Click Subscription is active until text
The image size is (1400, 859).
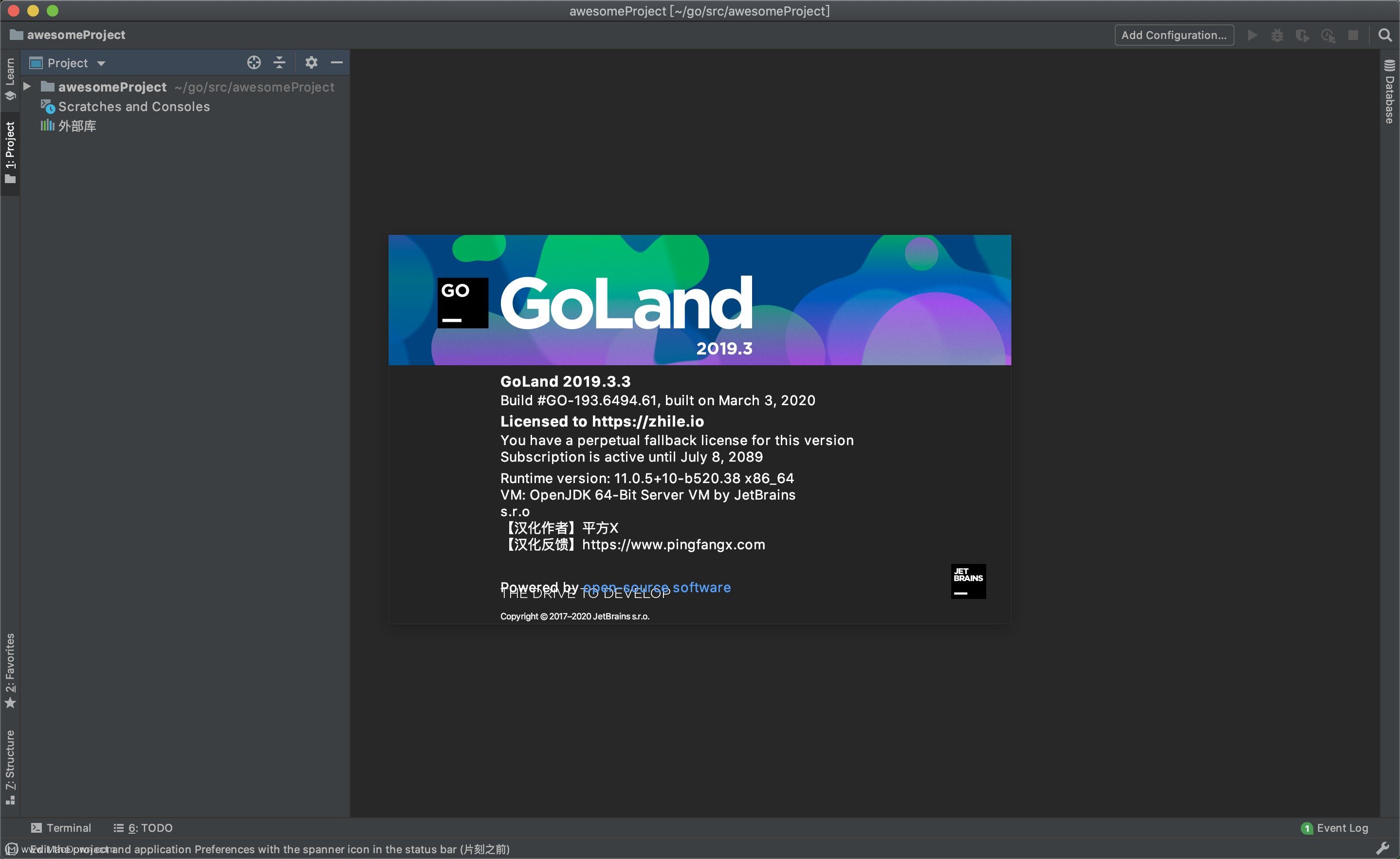pos(631,456)
